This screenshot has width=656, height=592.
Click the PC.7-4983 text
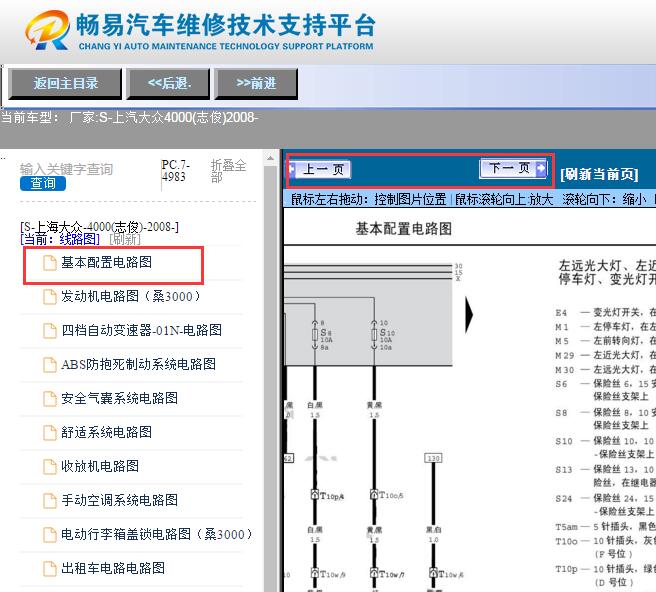click(176, 171)
